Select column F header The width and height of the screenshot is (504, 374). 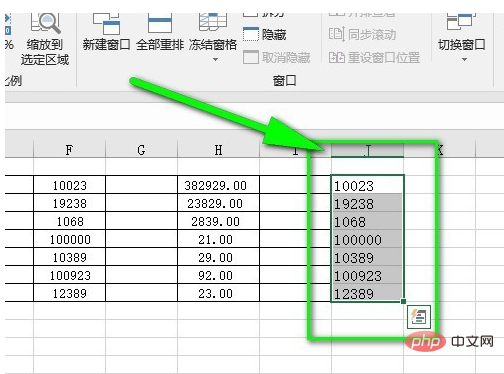coord(69,150)
